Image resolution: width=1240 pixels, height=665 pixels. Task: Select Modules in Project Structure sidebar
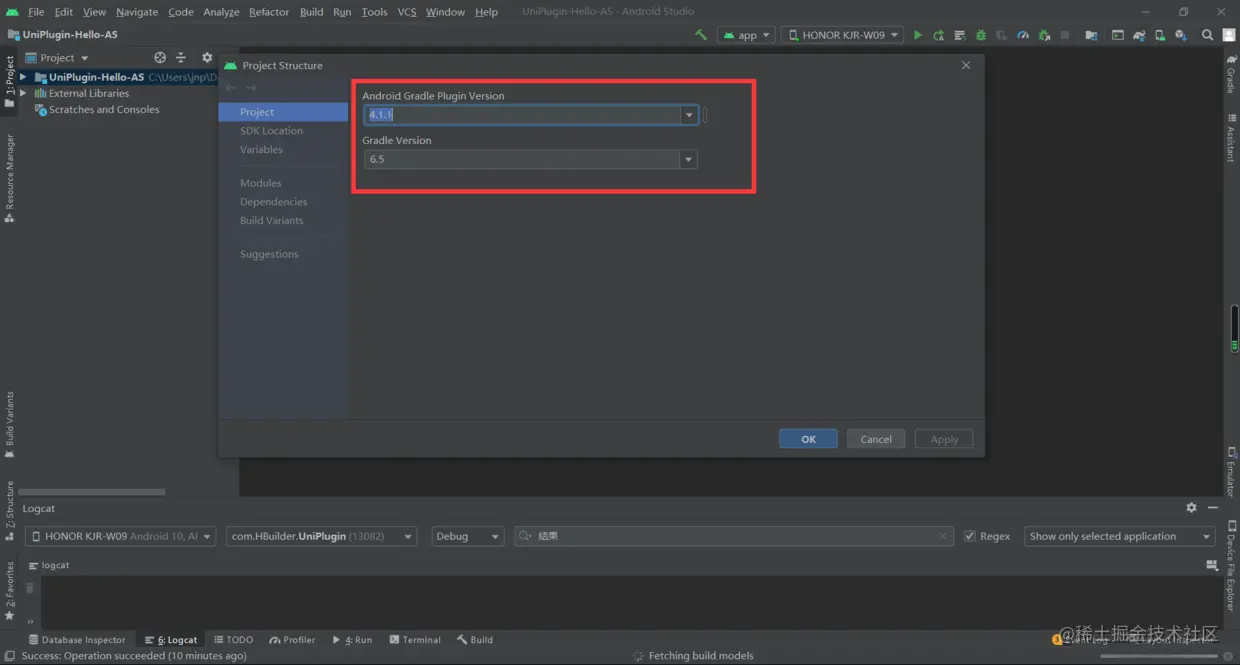click(x=261, y=183)
